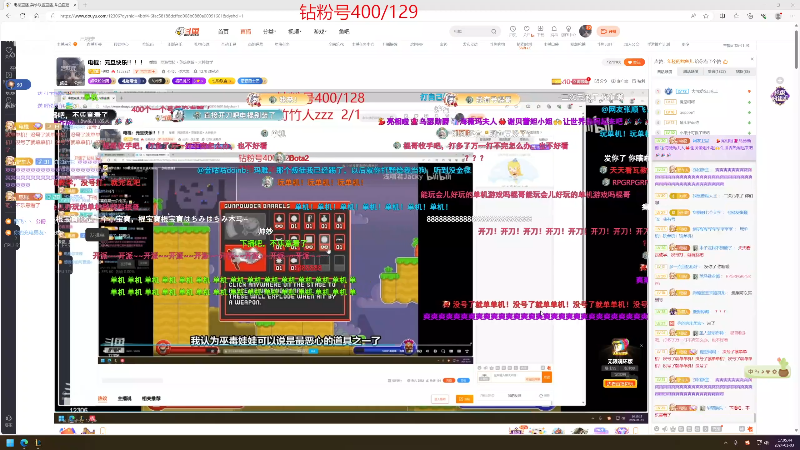Click the Windows Start button on the taskbar

pyautogui.click(x=10, y=443)
